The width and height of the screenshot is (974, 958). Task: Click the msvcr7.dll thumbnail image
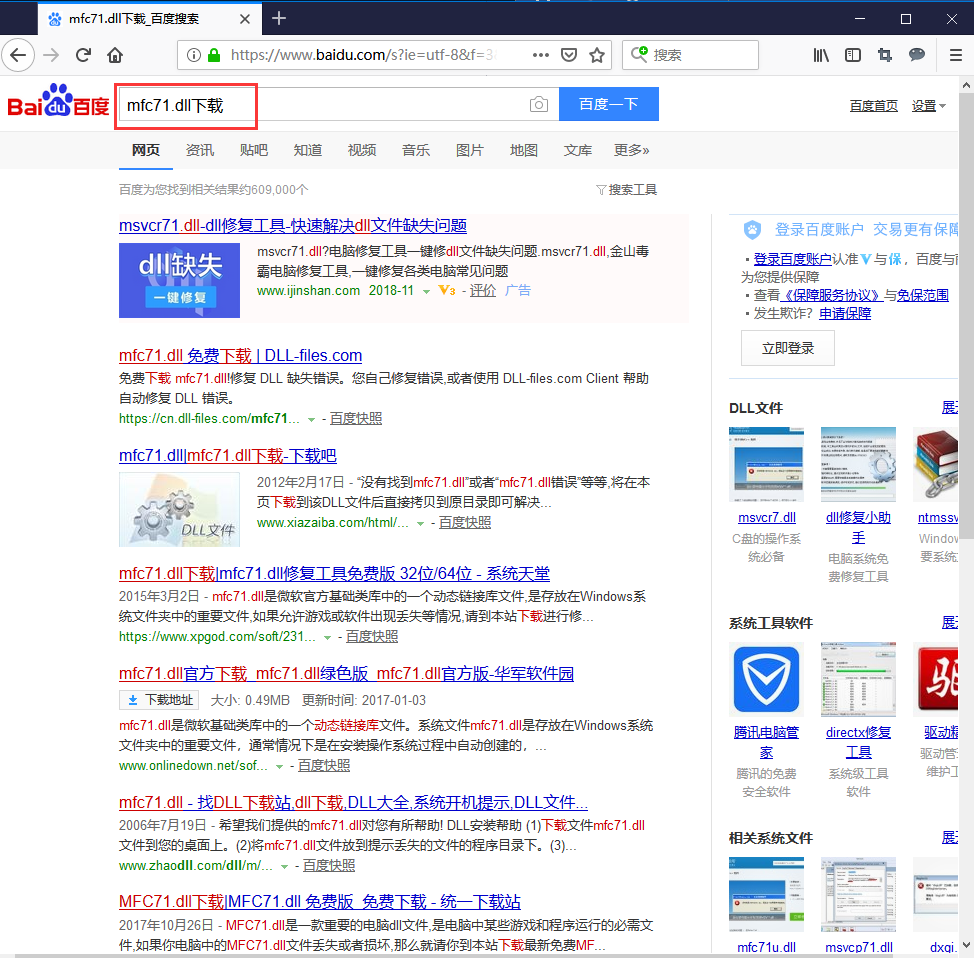point(767,464)
